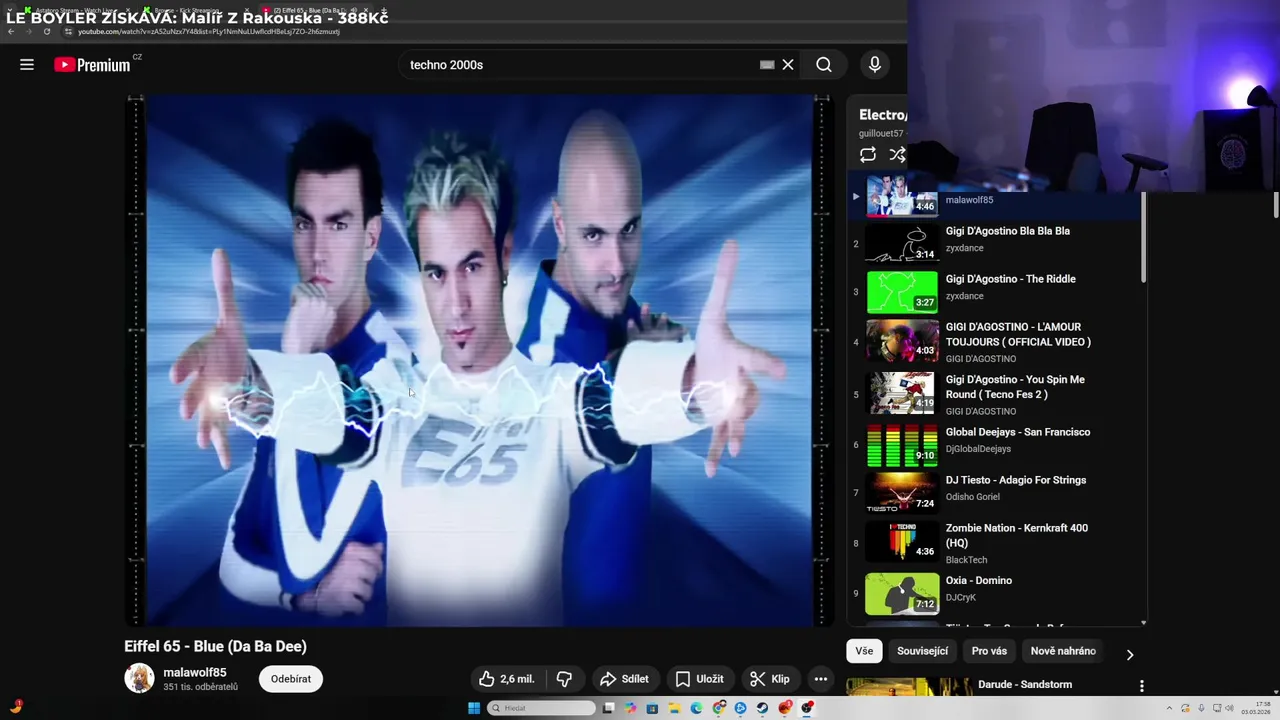Open Task View on taskbar

pos(608,708)
